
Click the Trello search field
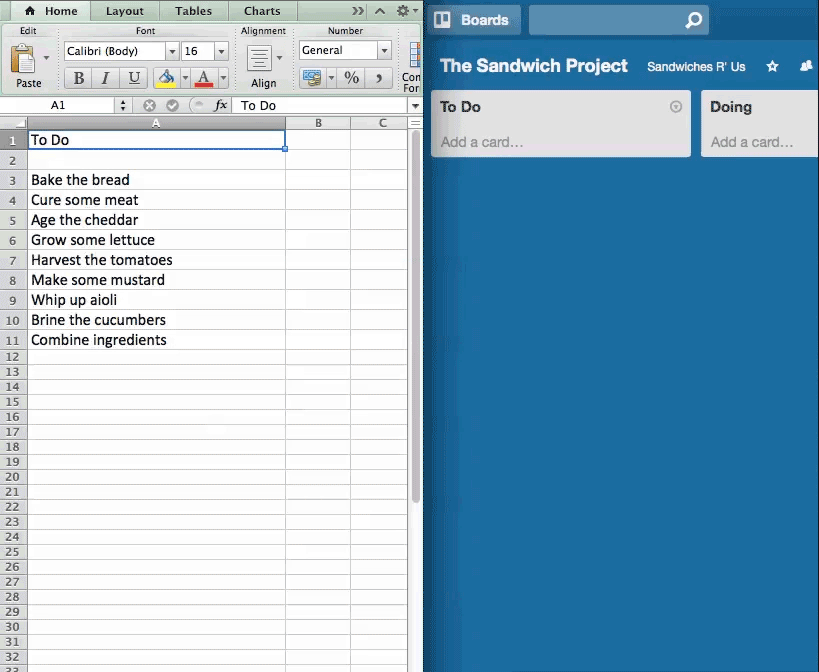(618, 20)
